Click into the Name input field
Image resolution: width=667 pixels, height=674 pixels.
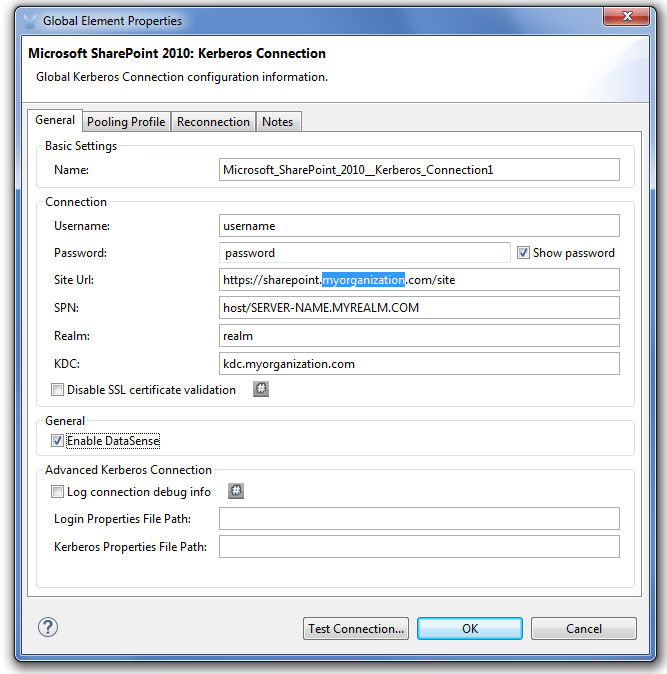[x=419, y=170]
